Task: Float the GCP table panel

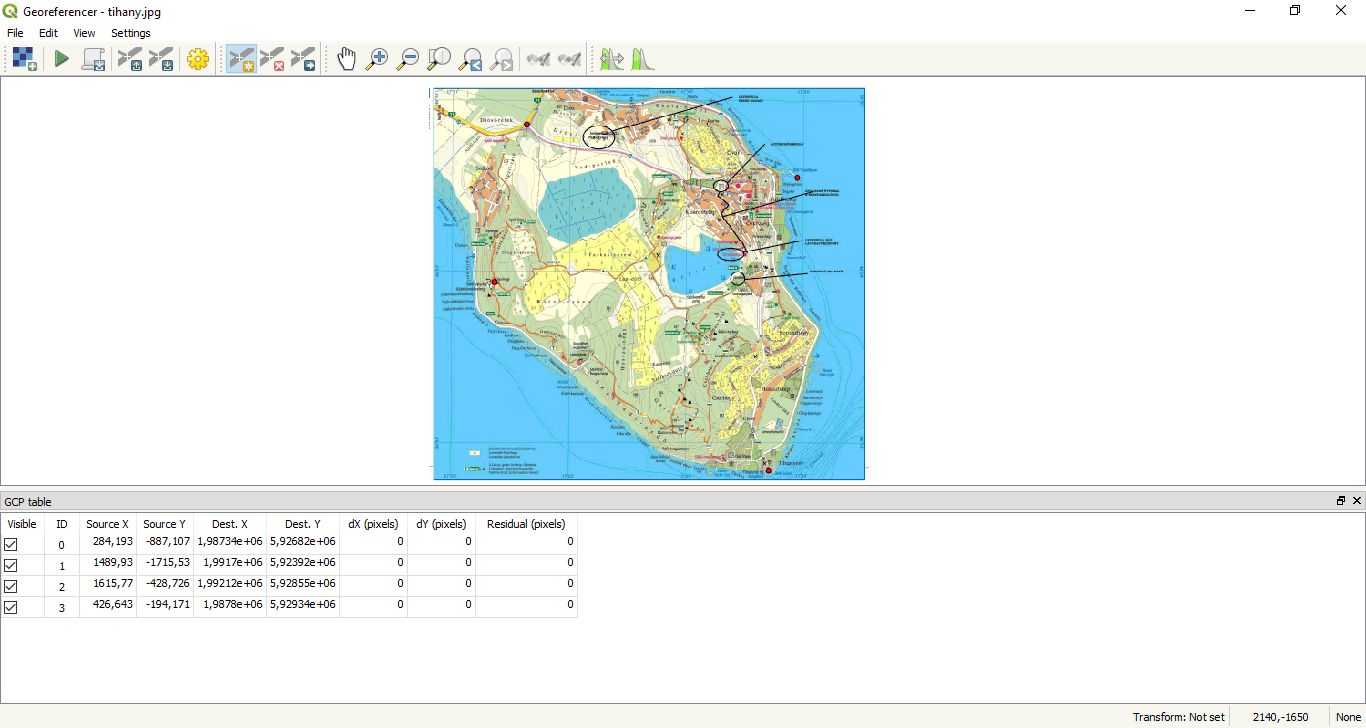Action: click(x=1341, y=501)
